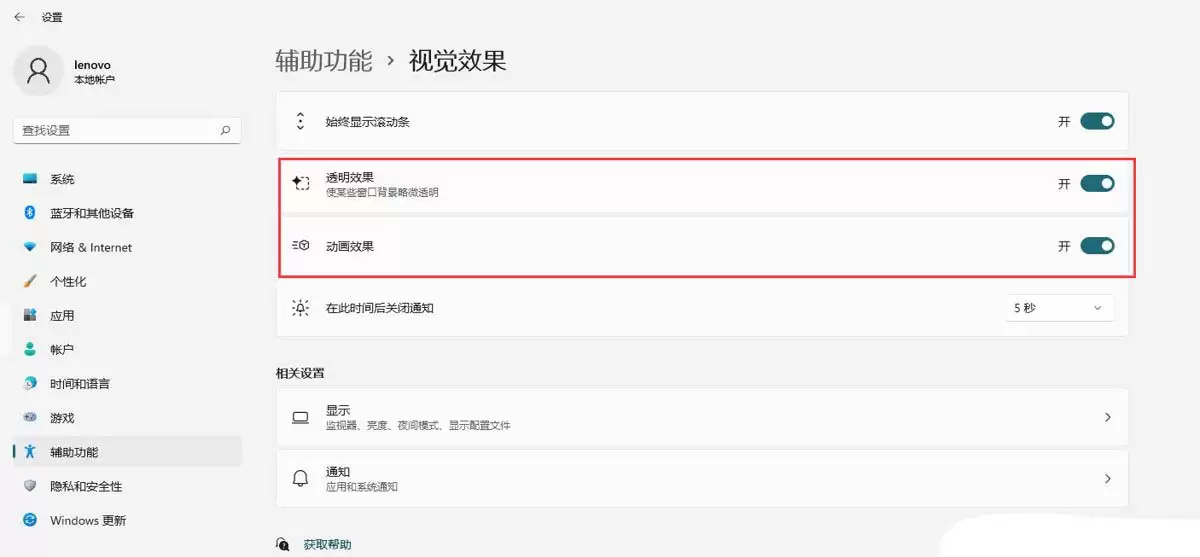This screenshot has height=557, width=1200.
Task: Expand the 通知 settings chevron
Action: [1107, 479]
